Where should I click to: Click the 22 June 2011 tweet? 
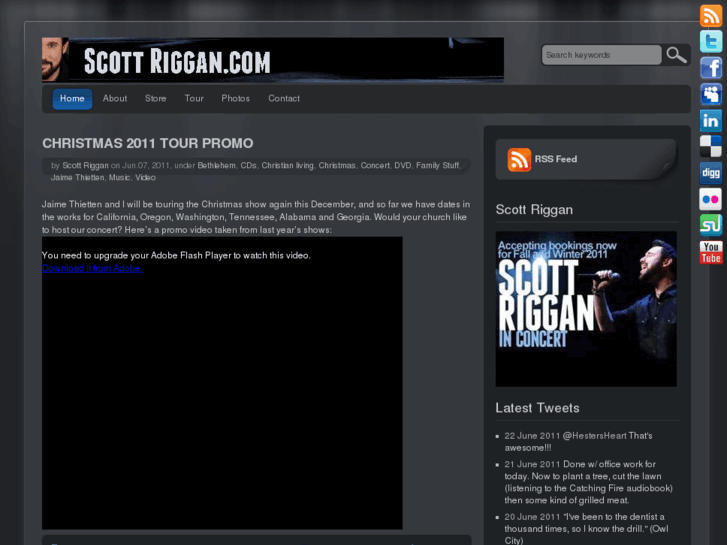coord(578,442)
